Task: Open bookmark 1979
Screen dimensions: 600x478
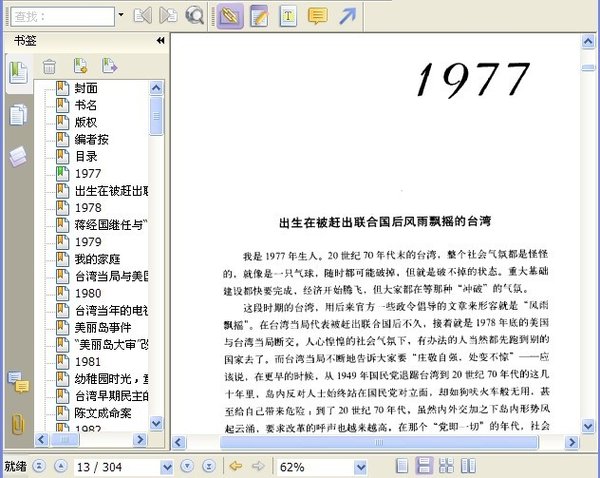Action: (88, 242)
